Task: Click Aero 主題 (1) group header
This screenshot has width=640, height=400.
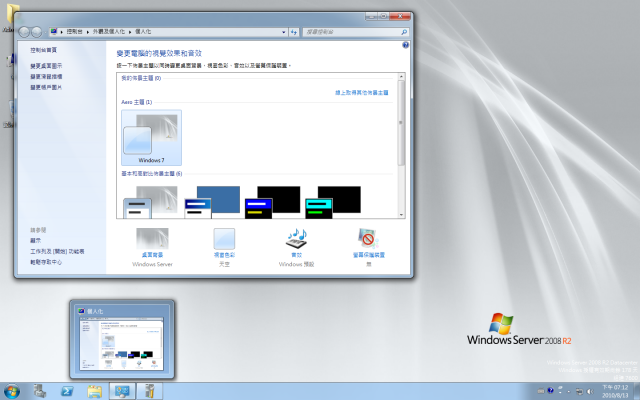Action: click(x=137, y=102)
